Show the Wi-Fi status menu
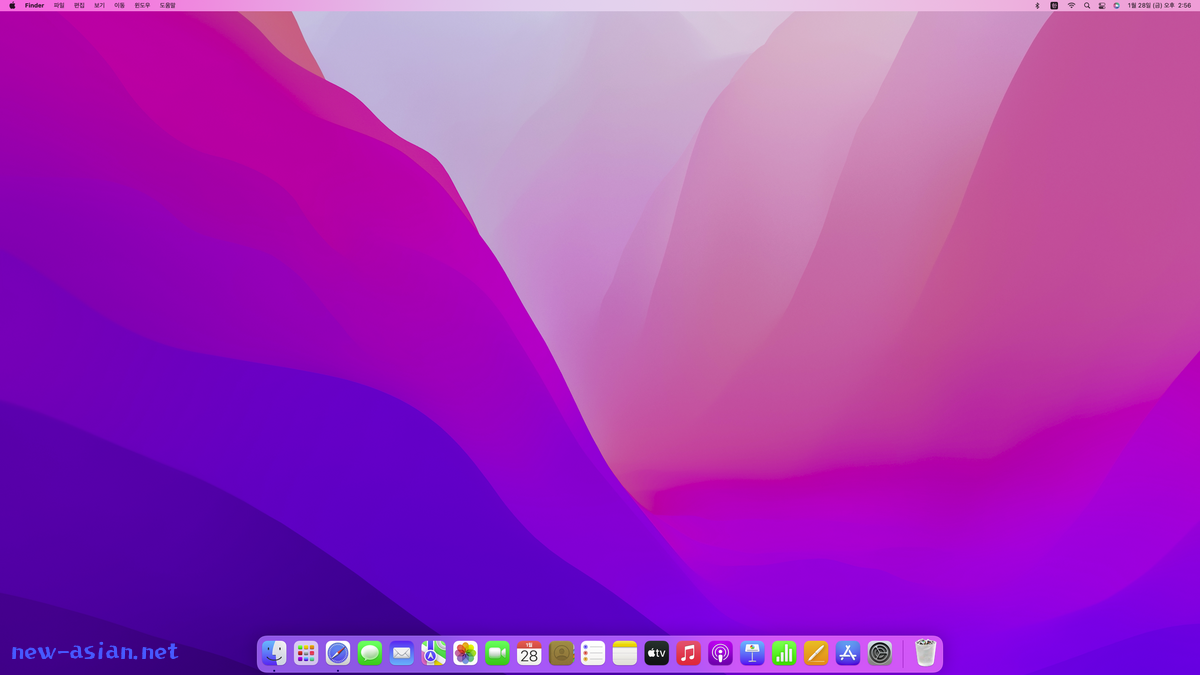Viewport: 1200px width, 675px height. [1071, 5]
